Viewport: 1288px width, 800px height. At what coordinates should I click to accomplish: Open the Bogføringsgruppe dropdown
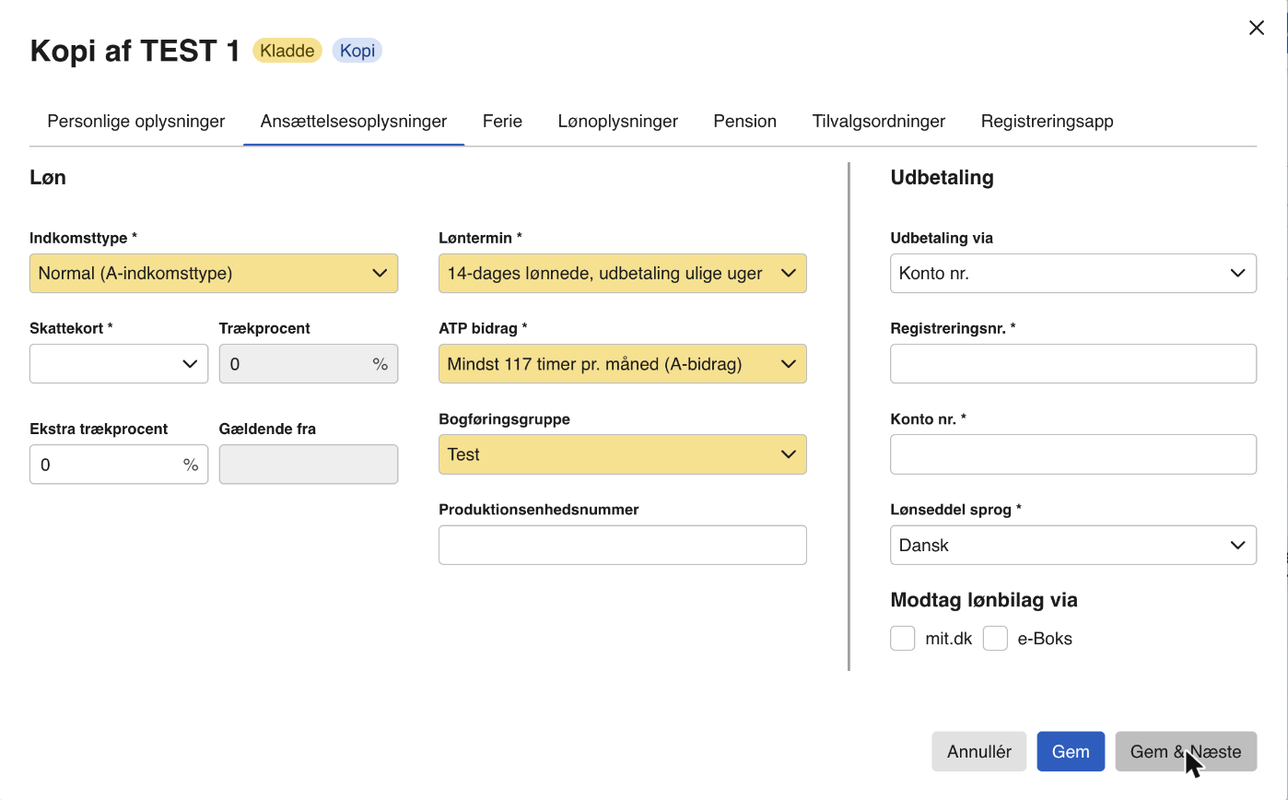(x=622, y=454)
